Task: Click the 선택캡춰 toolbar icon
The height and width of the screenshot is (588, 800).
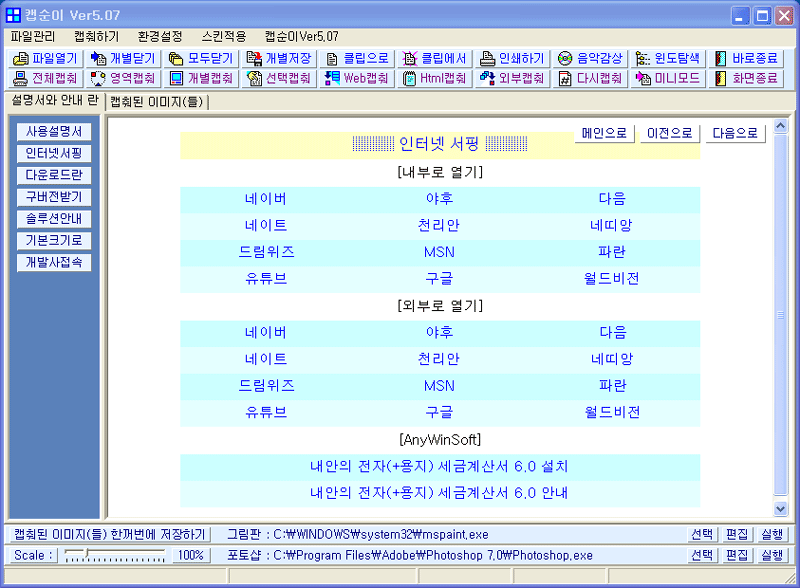Action: (254, 78)
